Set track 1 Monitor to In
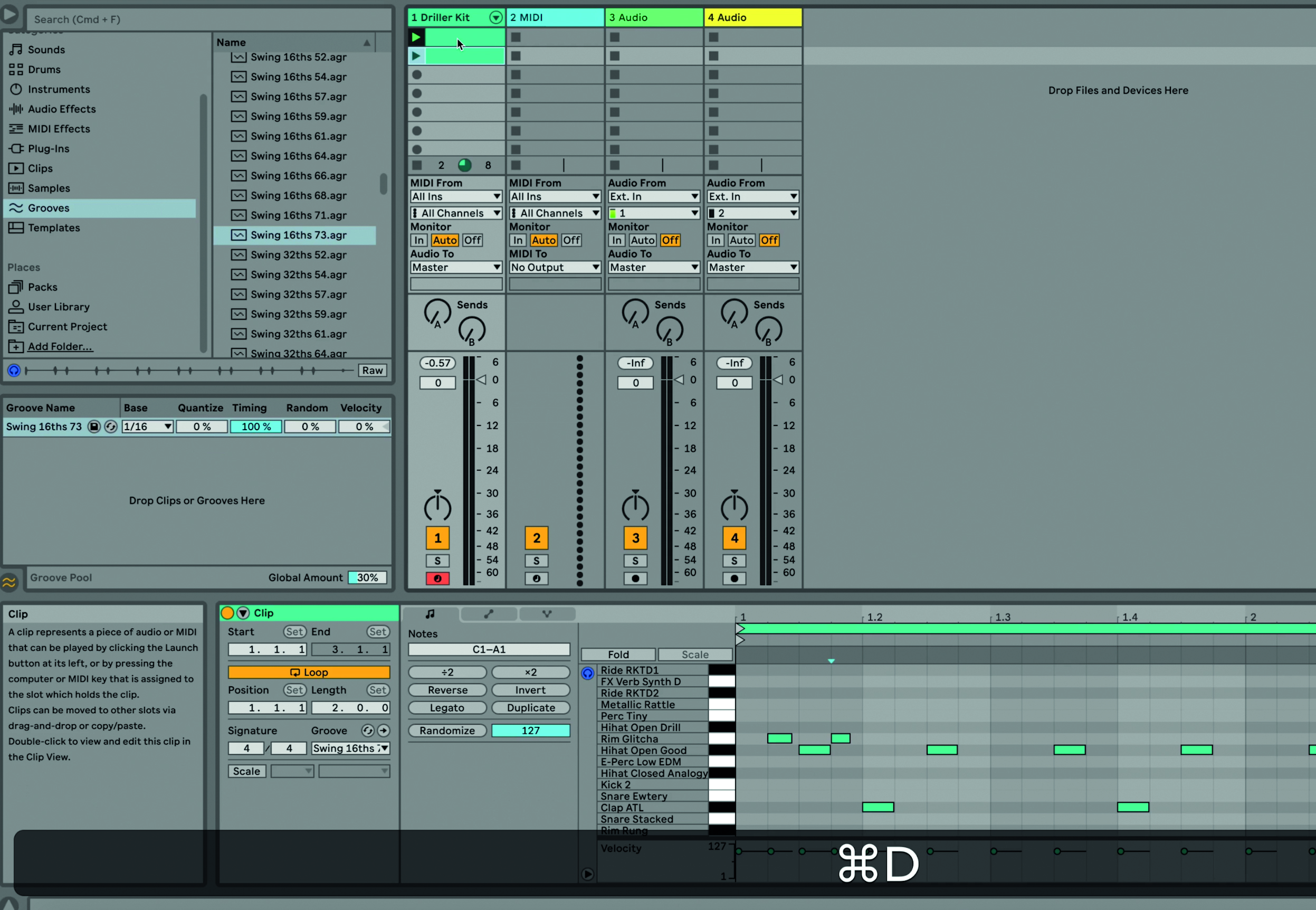Screen dimensions: 1316x910 (419, 241)
